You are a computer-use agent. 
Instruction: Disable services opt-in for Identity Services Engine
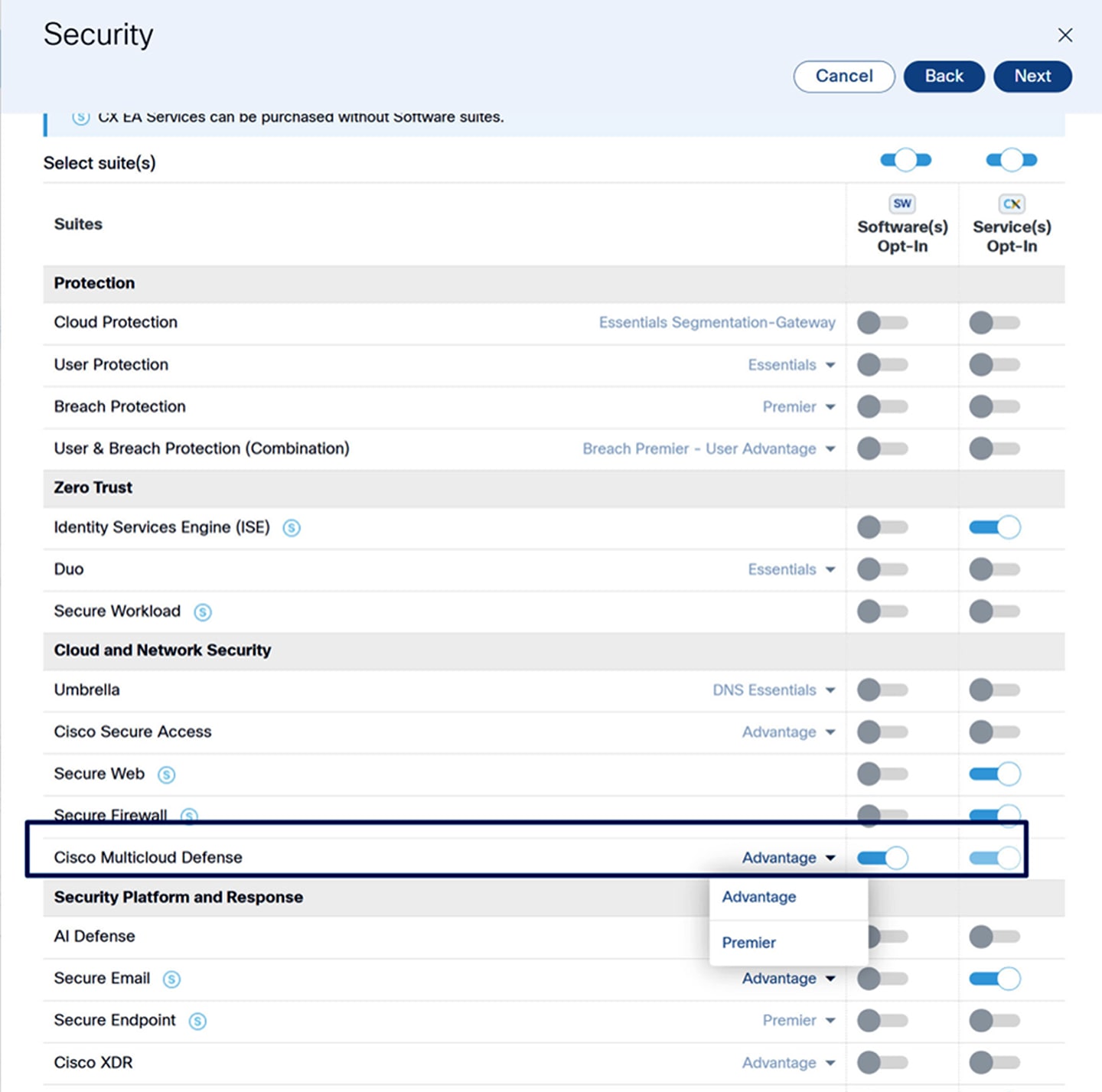coord(994,527)
